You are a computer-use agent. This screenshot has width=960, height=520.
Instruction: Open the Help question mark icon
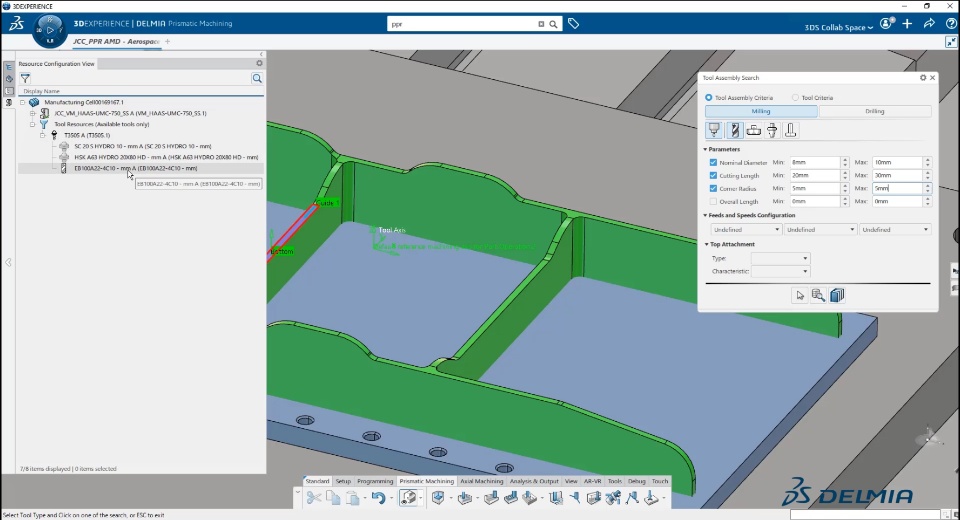coord(951,24)
